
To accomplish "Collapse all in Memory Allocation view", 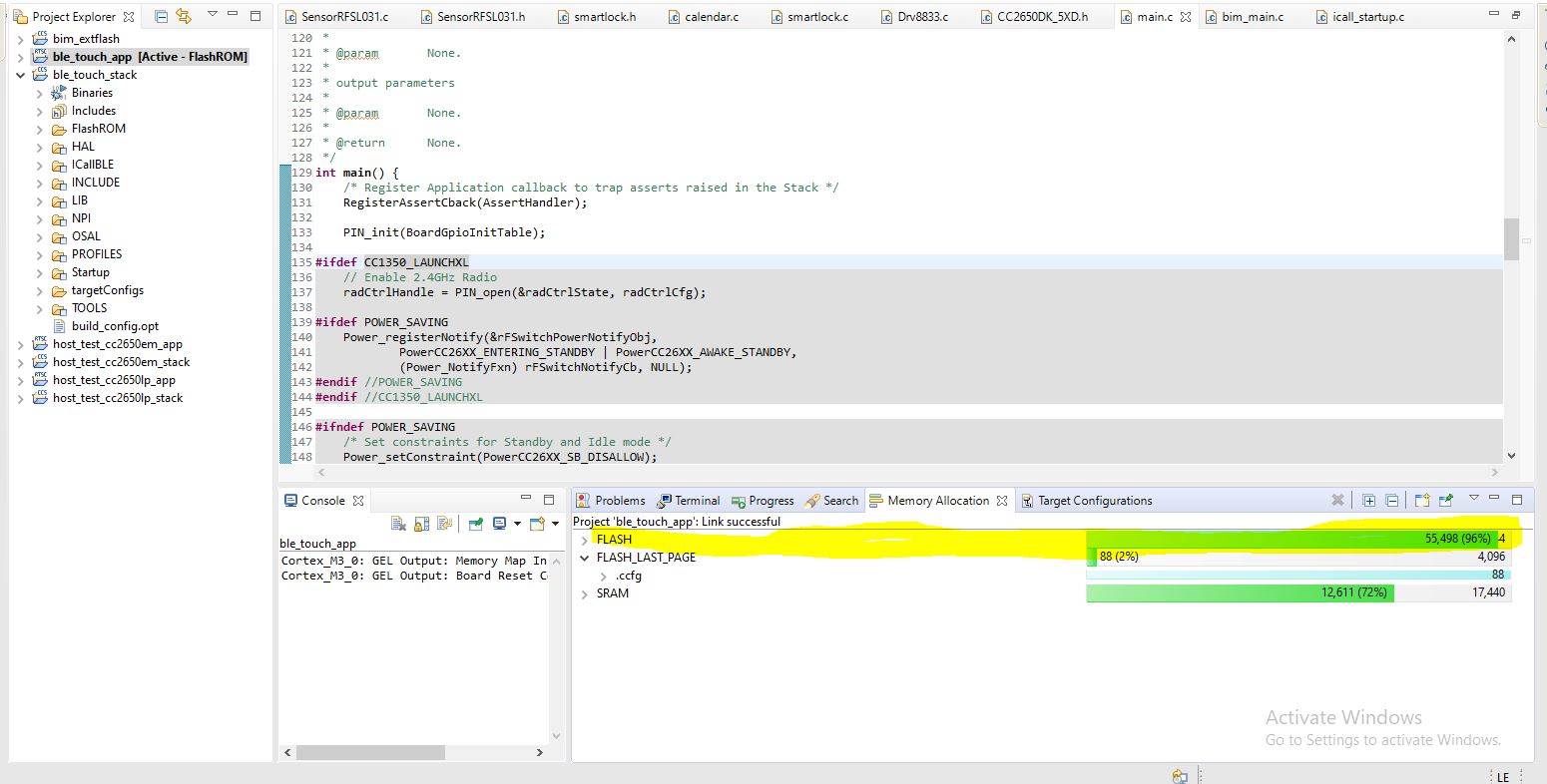I will click(1391, 501).
